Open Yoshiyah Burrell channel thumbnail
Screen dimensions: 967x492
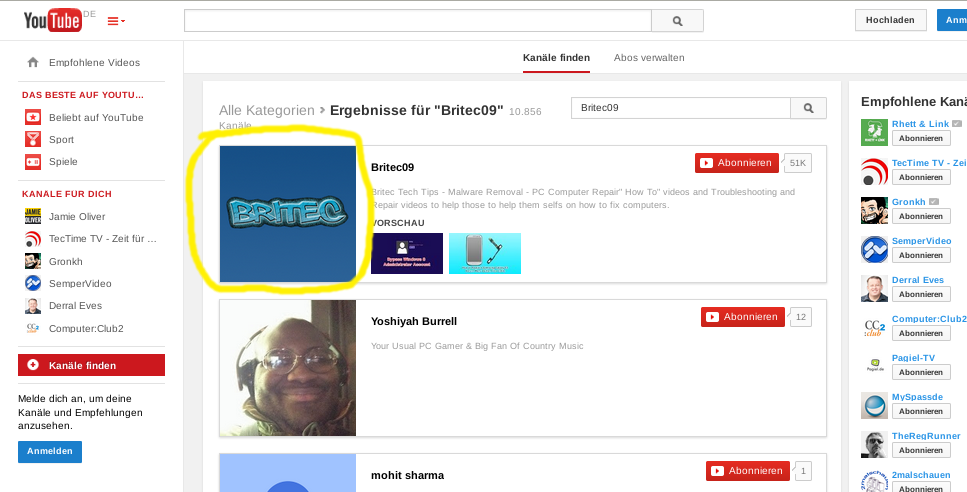pyautogui.click(x=288, y=368)
